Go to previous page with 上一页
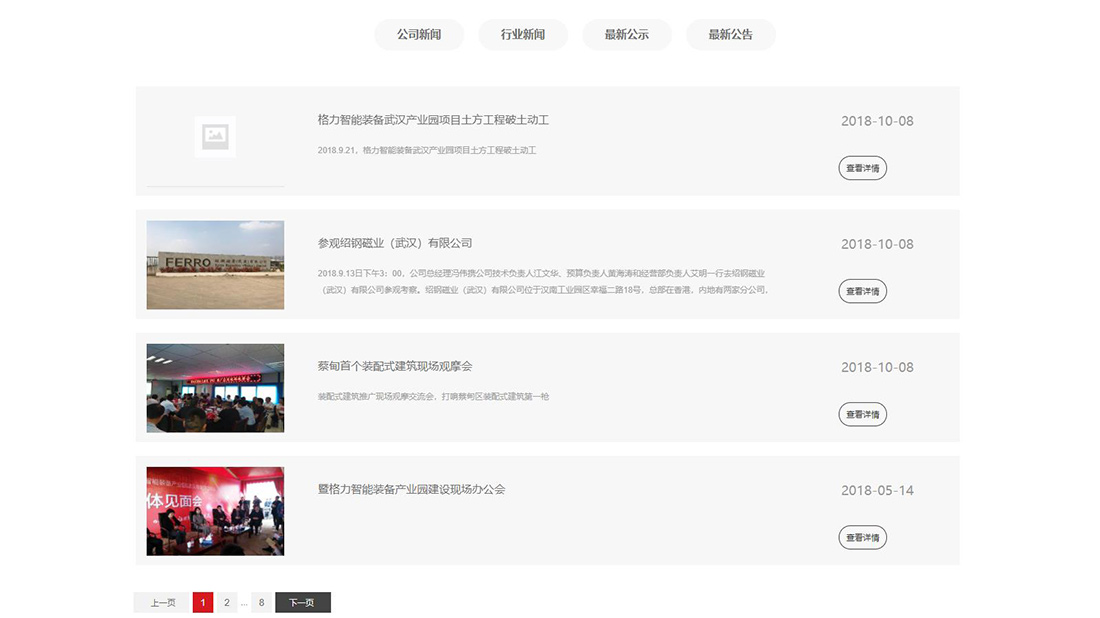 [x=162, y=603]
